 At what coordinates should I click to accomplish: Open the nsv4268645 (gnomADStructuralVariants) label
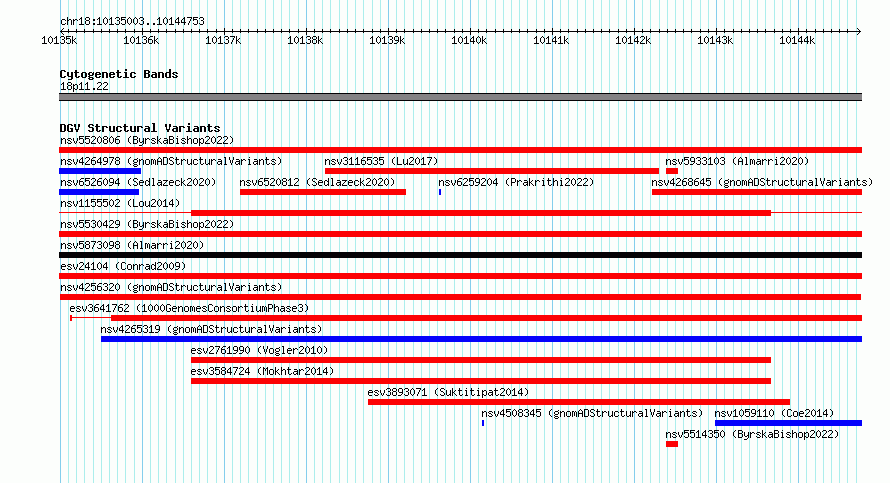coord(762,182)
